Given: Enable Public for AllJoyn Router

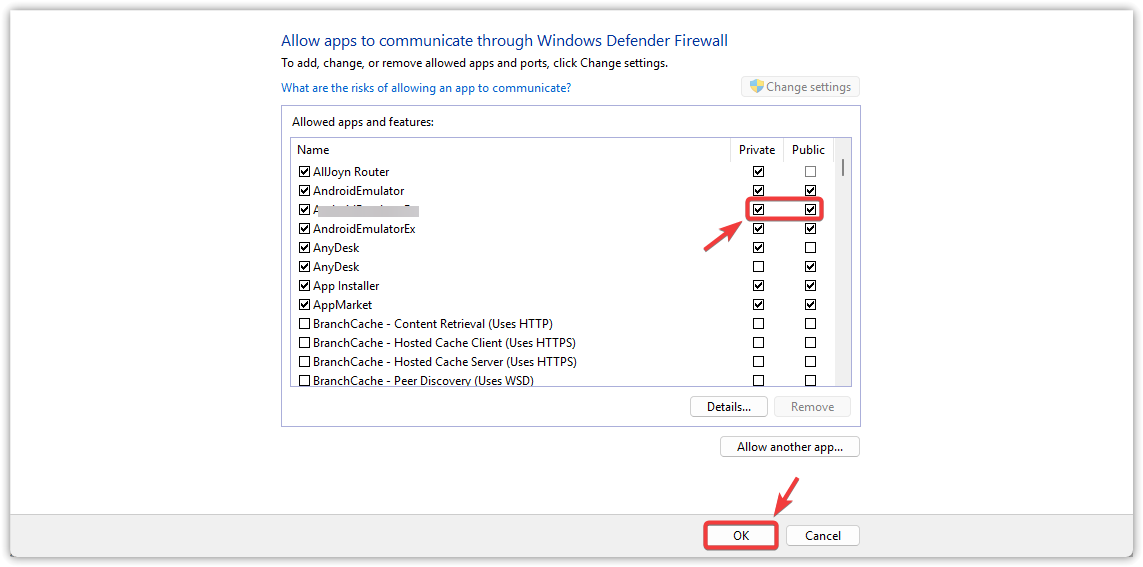Looking at the screenshot, I should 810,172.
